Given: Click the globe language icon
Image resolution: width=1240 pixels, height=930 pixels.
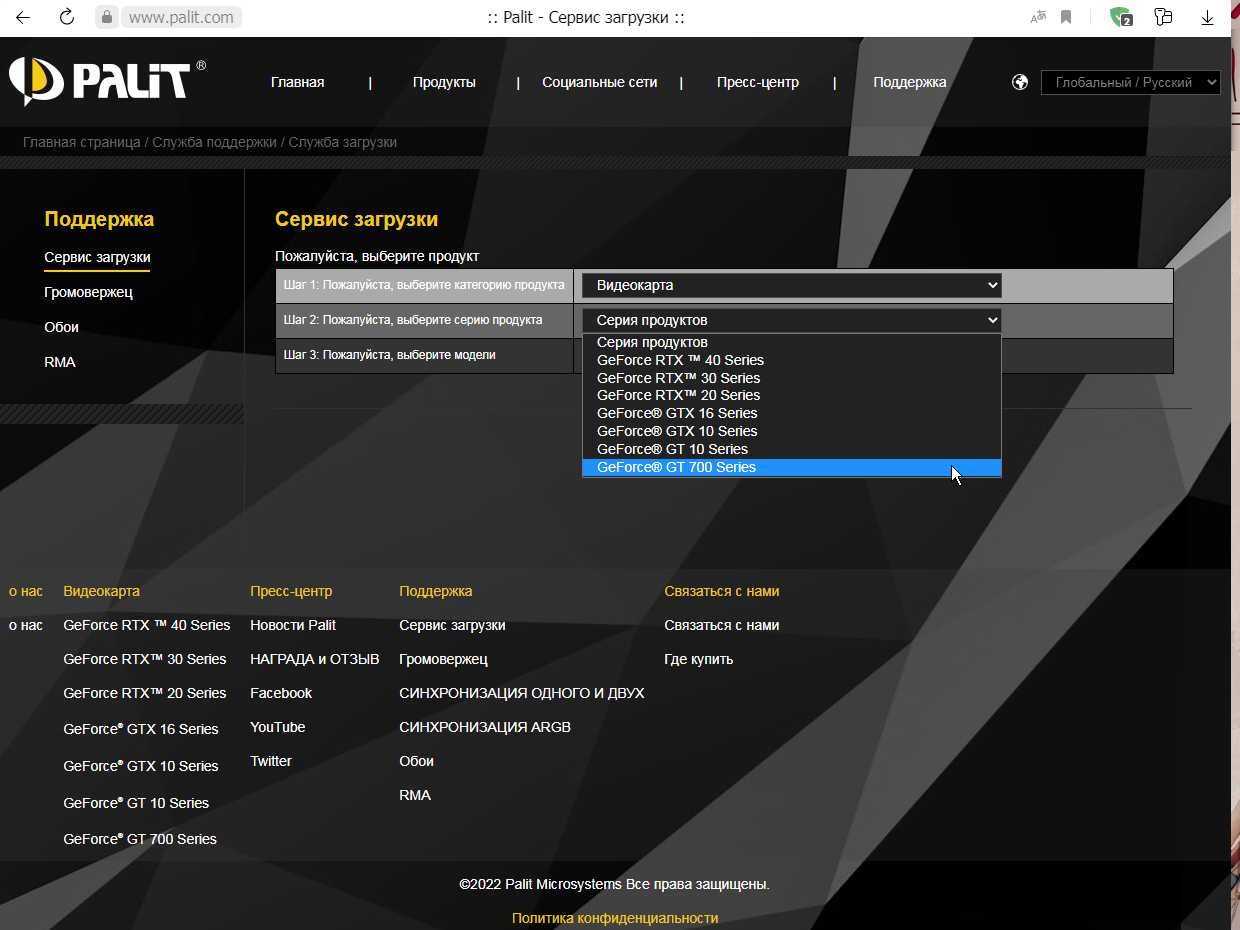Looking at the screenshot, I should click(x=1020, y=82).
